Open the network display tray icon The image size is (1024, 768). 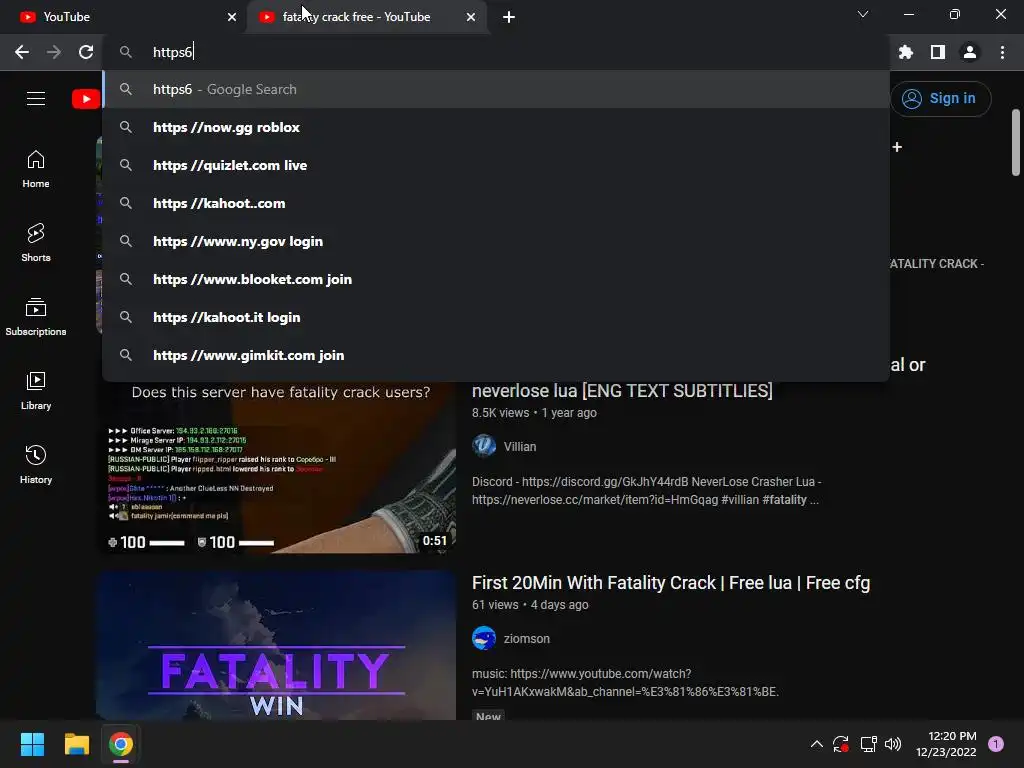click(x=868, y=744)
